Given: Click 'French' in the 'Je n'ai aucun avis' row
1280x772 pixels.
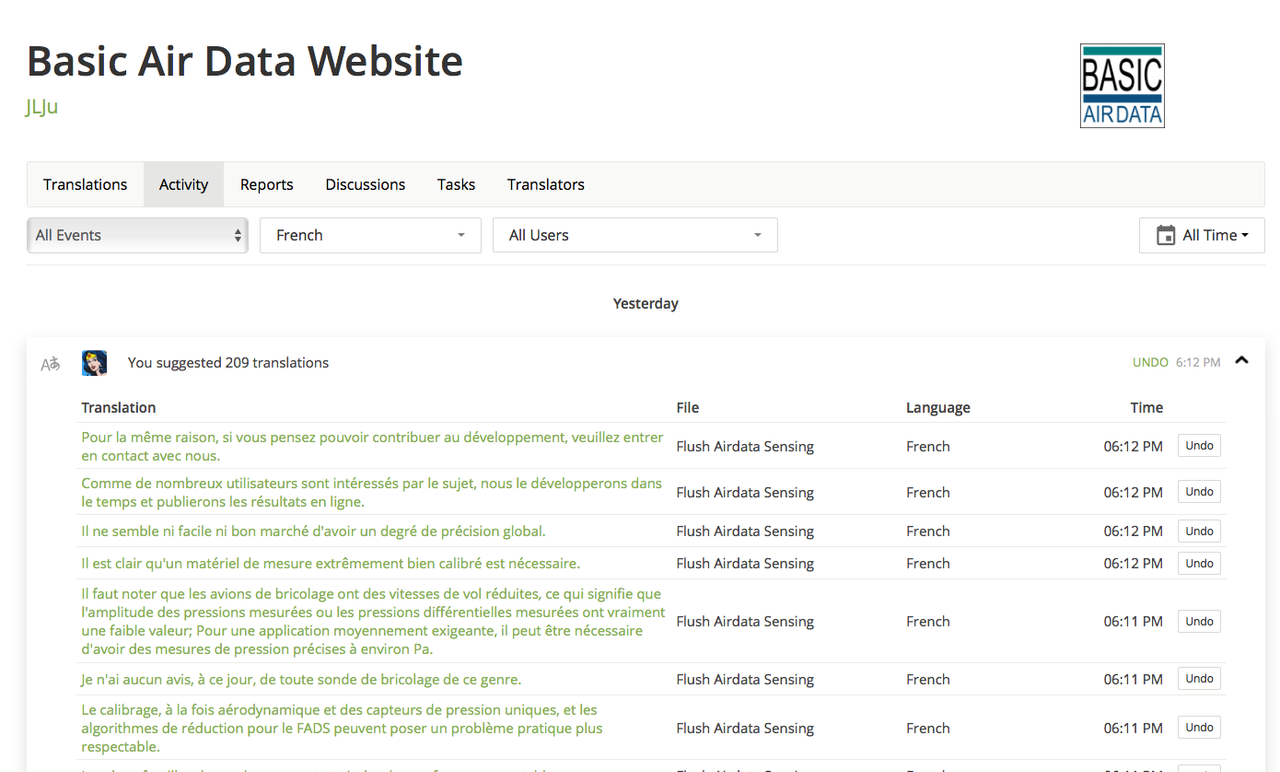Looking at the screenshot, I should point(928,679).
